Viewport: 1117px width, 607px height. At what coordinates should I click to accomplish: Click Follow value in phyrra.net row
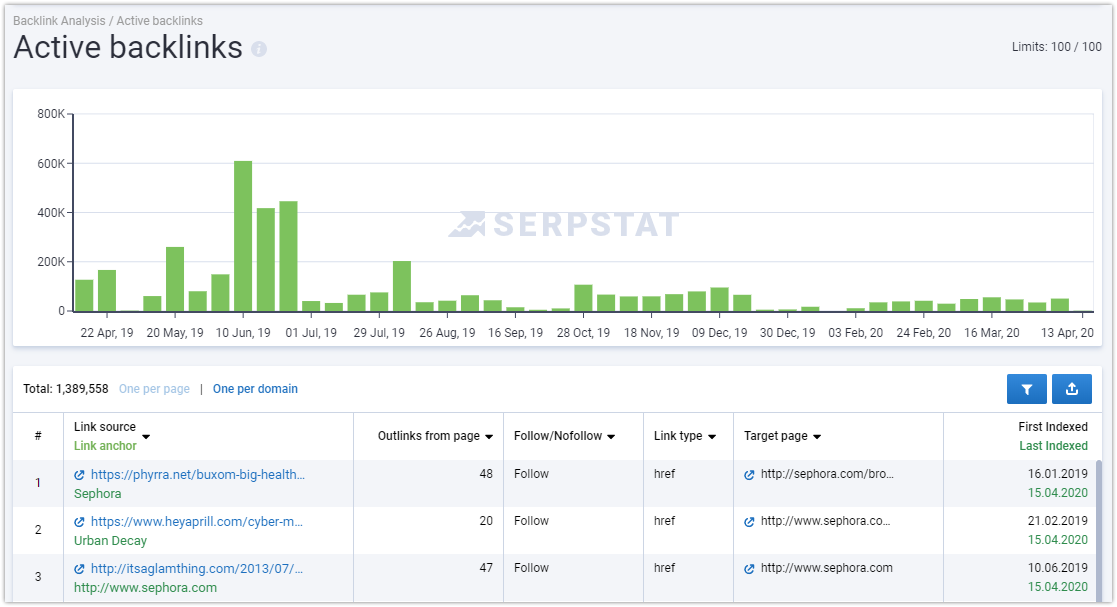[x=531, y=474]
